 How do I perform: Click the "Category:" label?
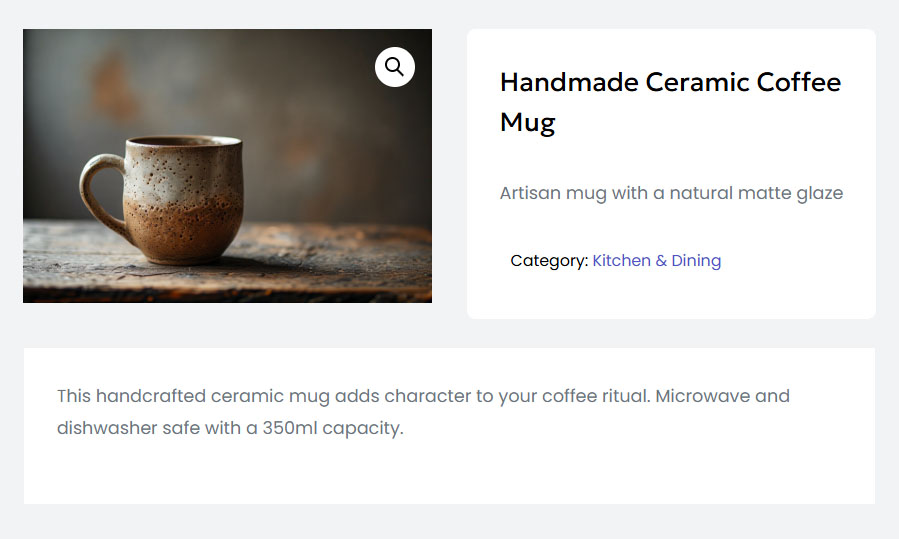point(548,261)
